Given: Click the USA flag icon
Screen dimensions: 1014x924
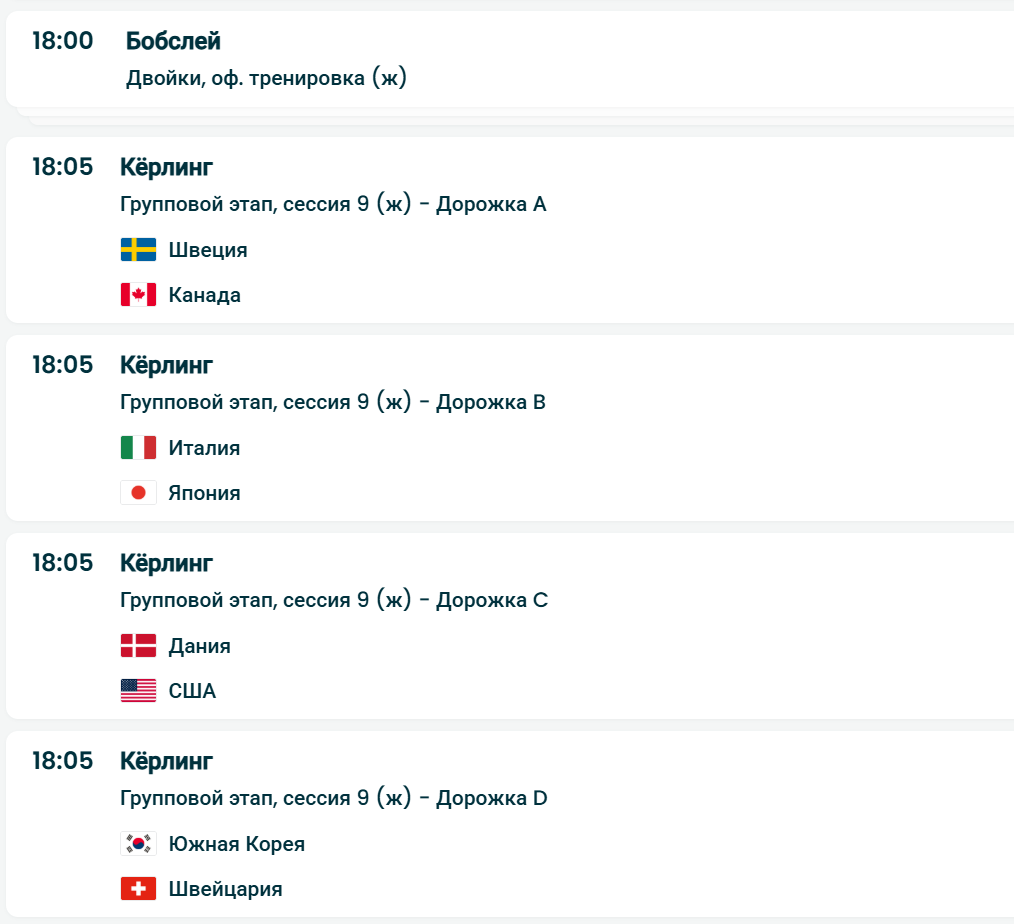Looking at the screenshot, I should coord(138,691).
